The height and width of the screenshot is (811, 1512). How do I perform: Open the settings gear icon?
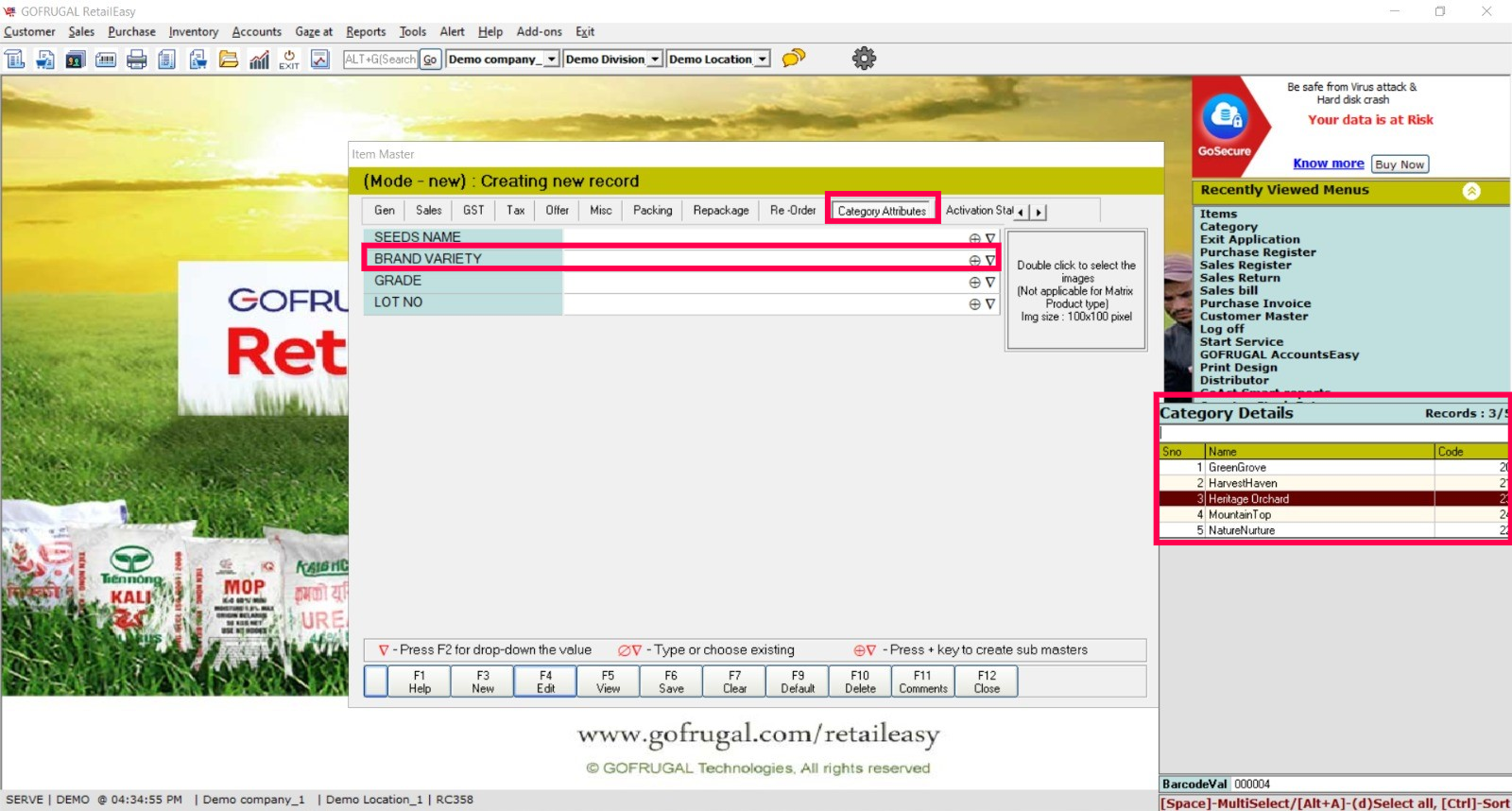point(864,59)
